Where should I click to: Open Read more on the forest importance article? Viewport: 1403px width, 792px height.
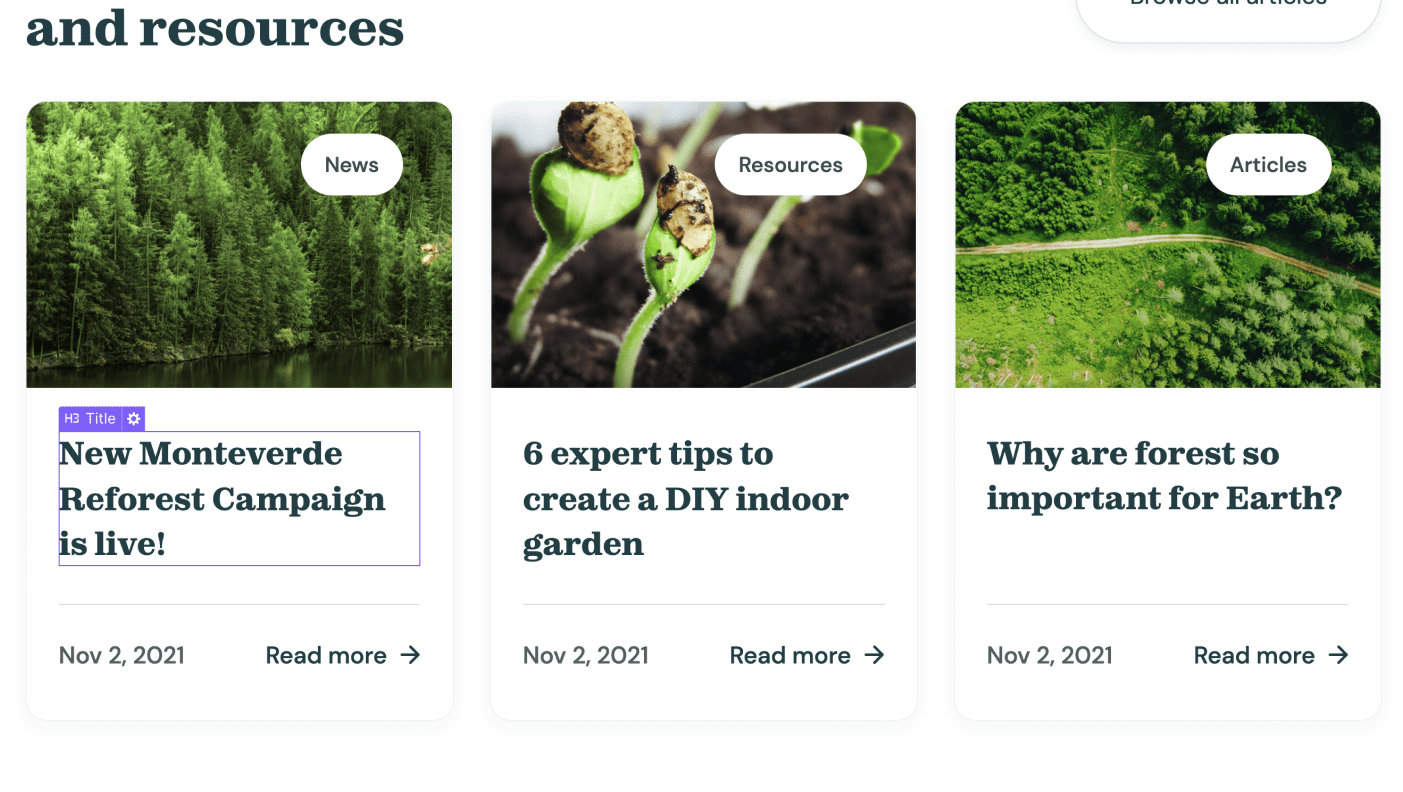click(1254, 655)
